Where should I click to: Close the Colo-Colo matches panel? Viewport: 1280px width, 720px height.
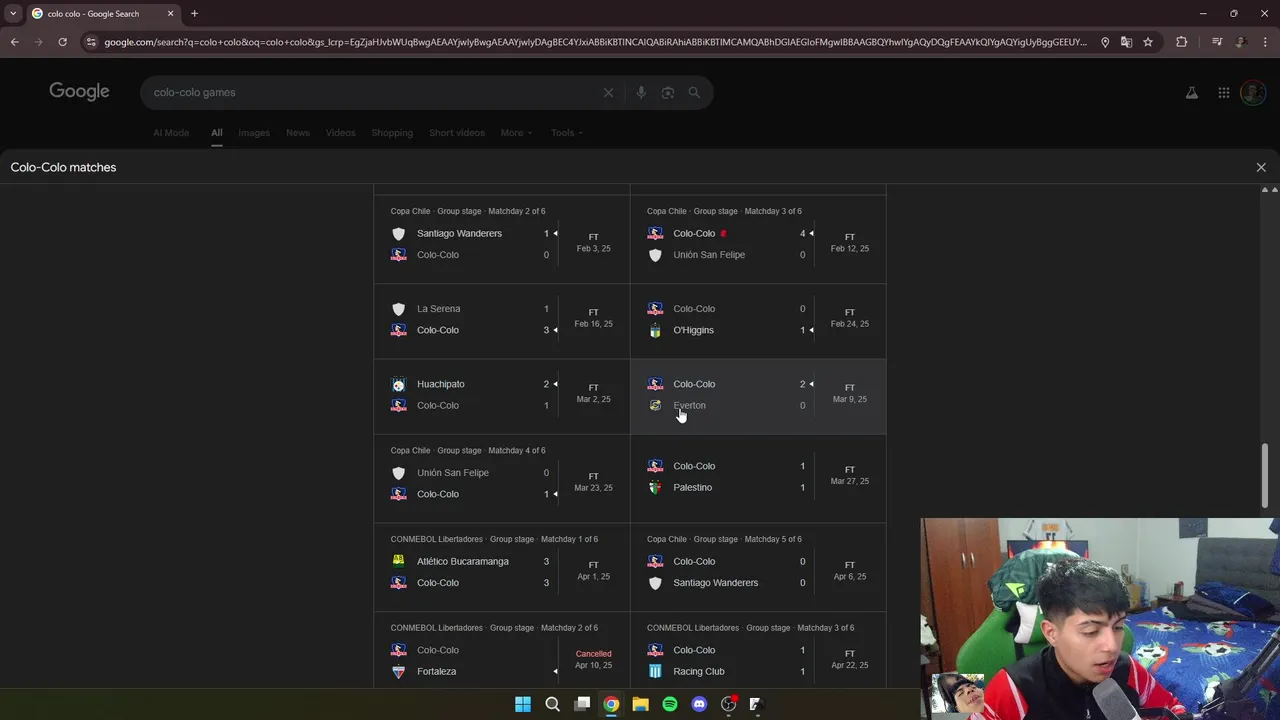(1260, 167)
